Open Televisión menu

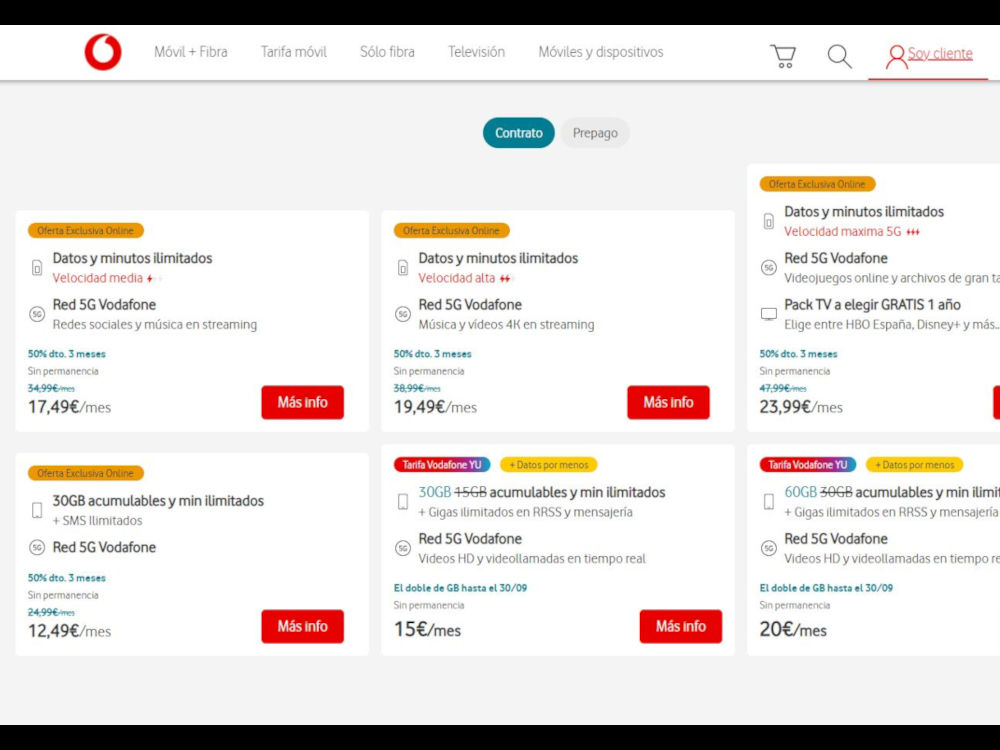tap(476, 52)
